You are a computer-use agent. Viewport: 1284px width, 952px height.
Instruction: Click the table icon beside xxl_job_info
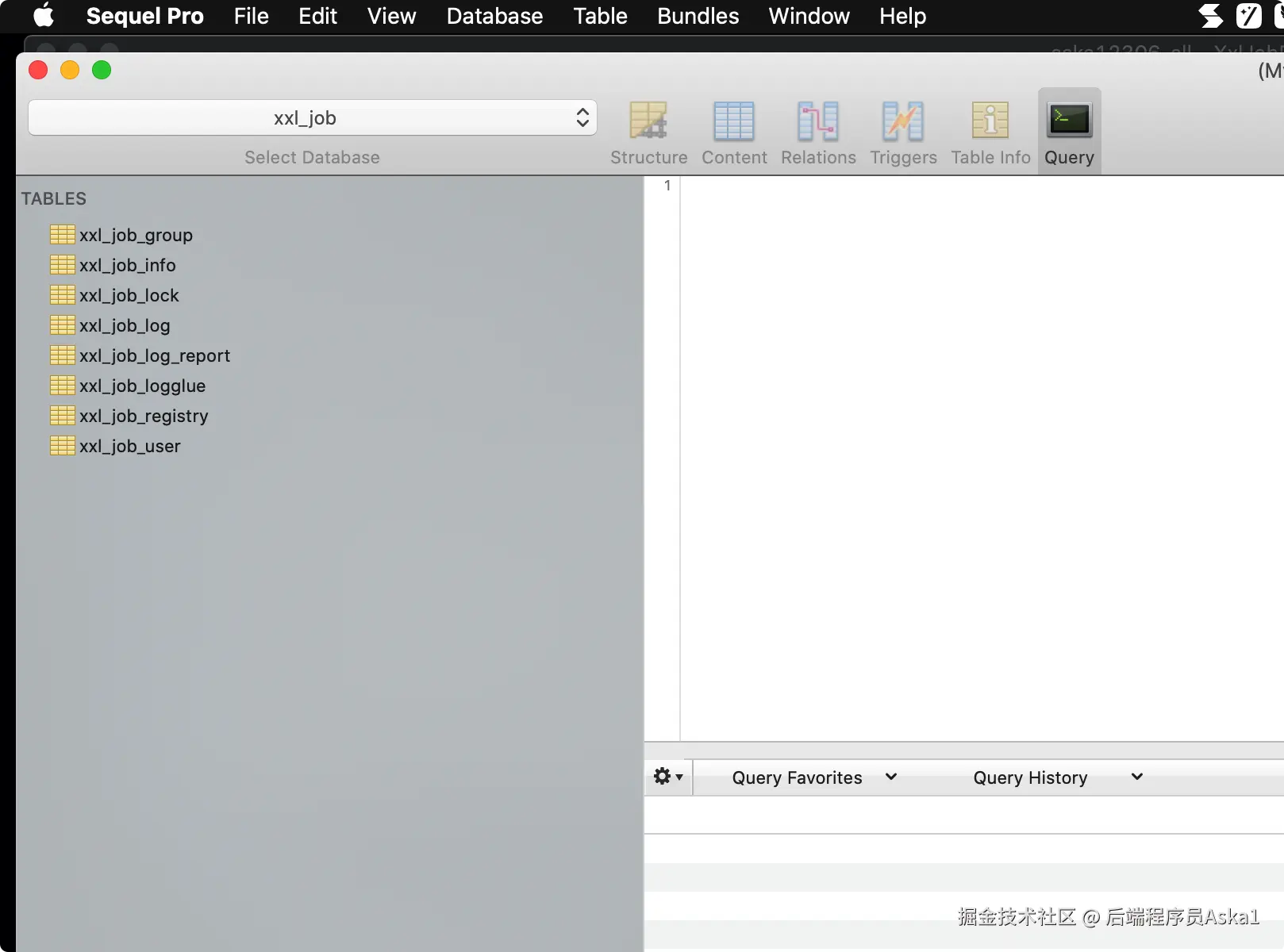(62, 264)
